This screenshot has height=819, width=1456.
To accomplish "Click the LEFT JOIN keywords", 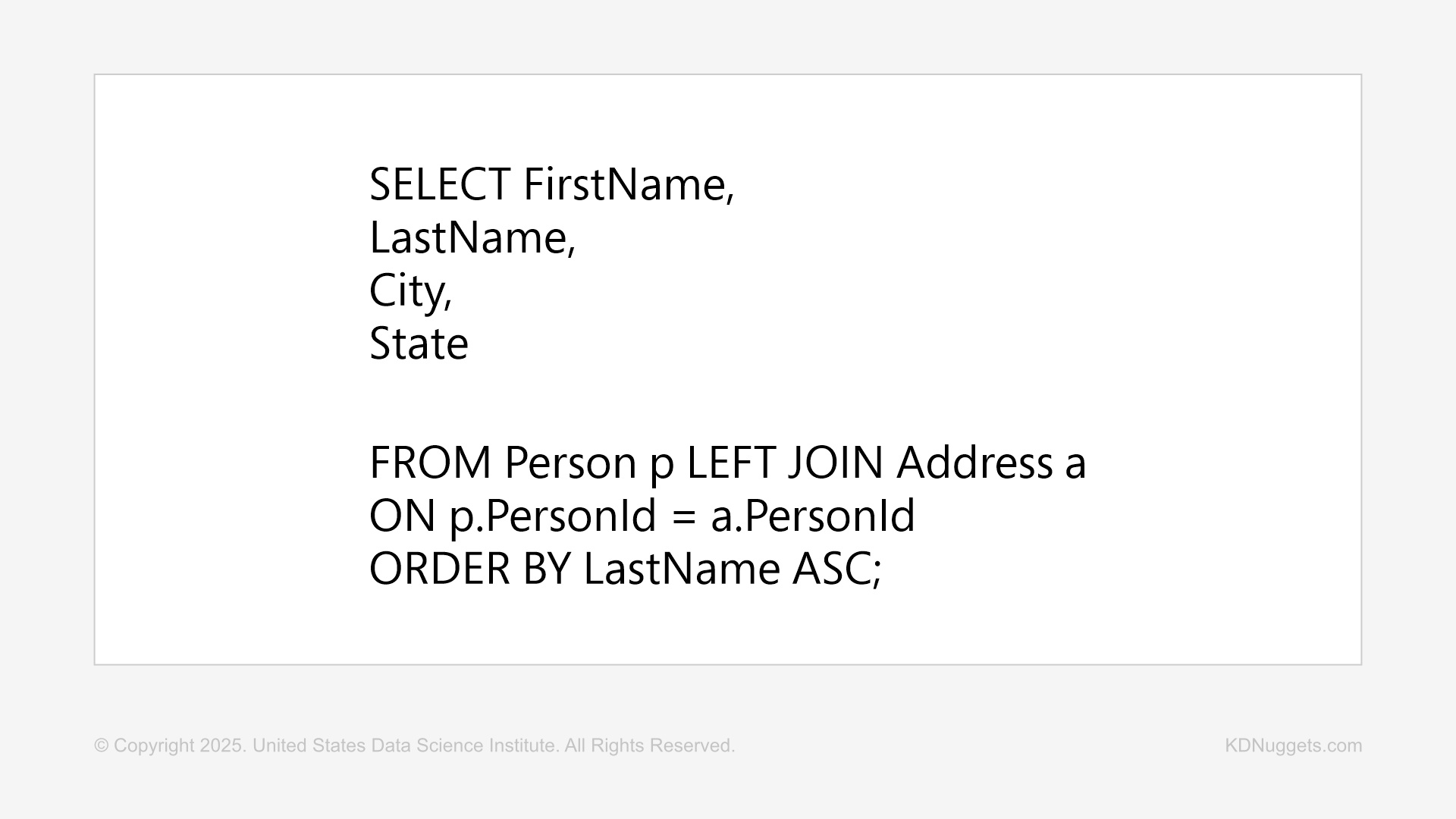I will click(x=784, y=463).
